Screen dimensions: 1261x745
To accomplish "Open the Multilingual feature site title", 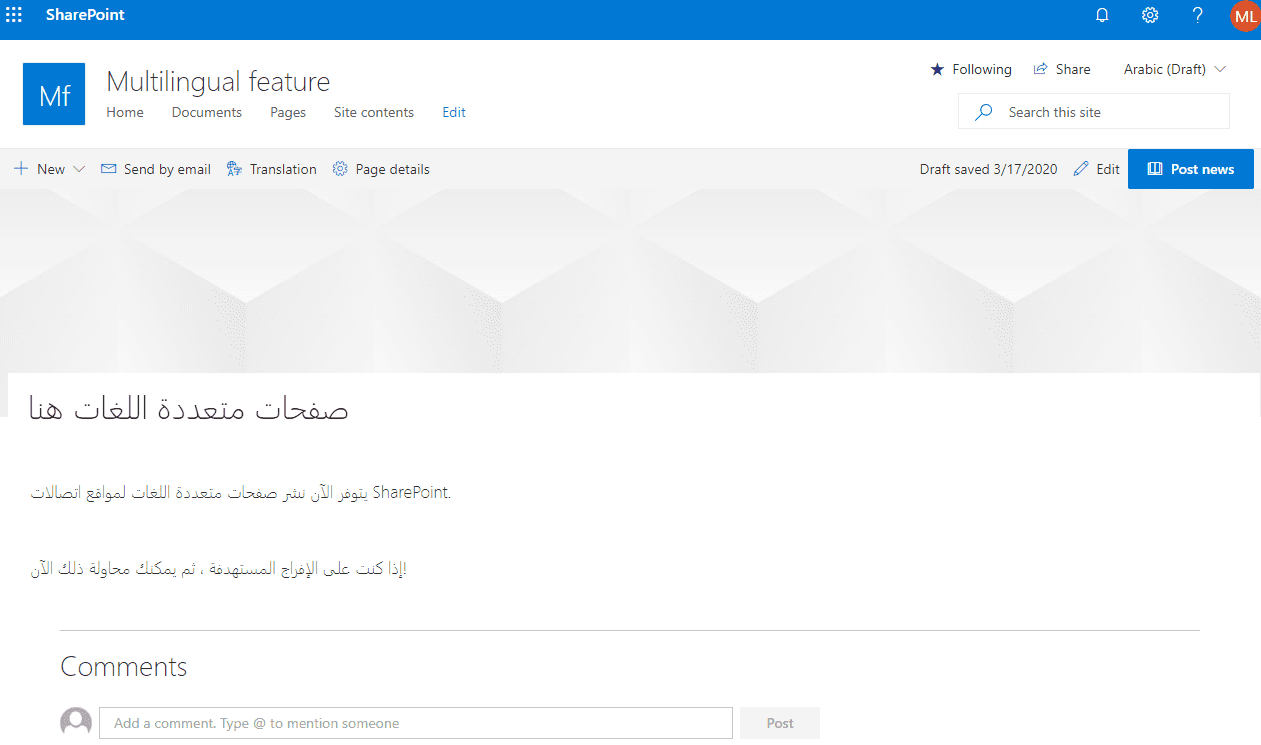I will pos(218,81).
